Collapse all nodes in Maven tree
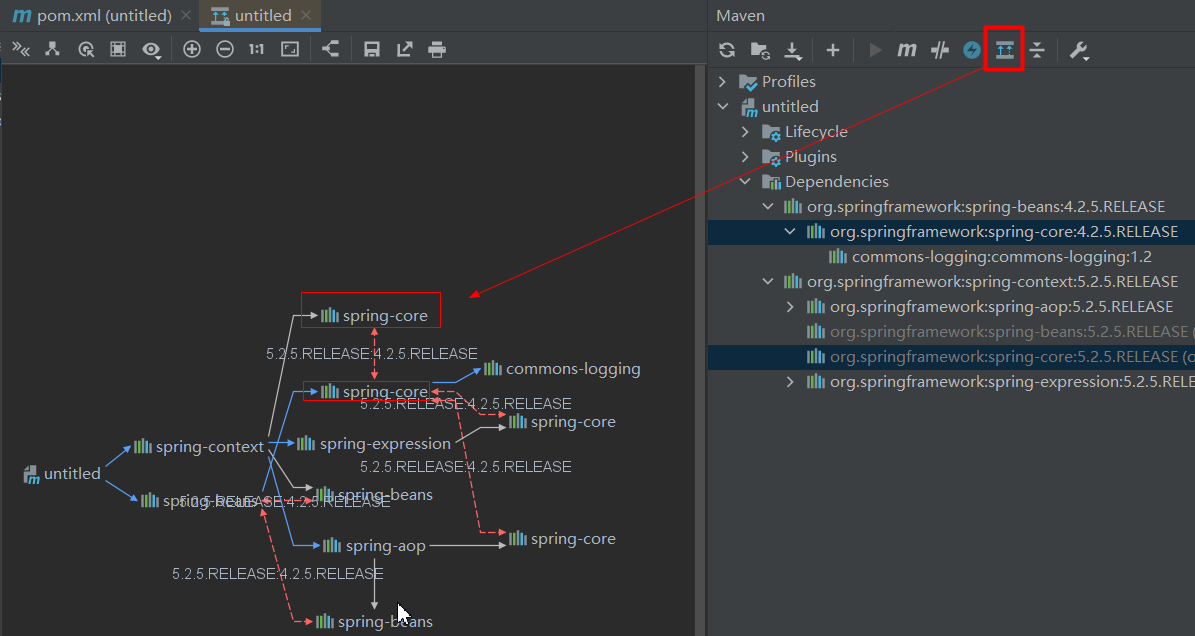The image size is (1195, 636). coord(1037,50)
